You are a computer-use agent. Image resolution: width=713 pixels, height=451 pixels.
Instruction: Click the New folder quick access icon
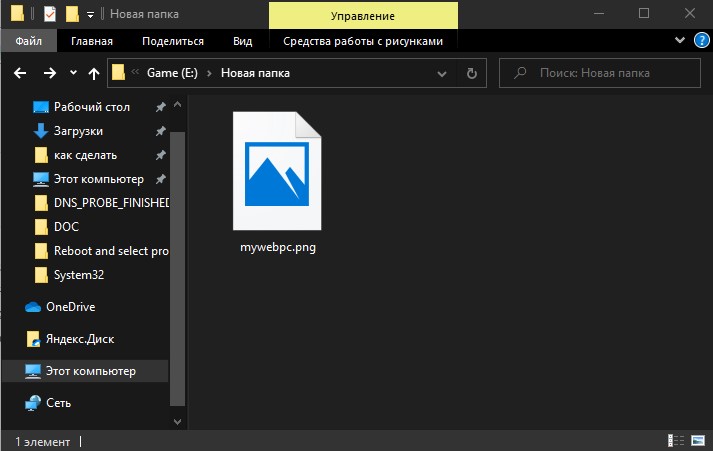[72, 14]
